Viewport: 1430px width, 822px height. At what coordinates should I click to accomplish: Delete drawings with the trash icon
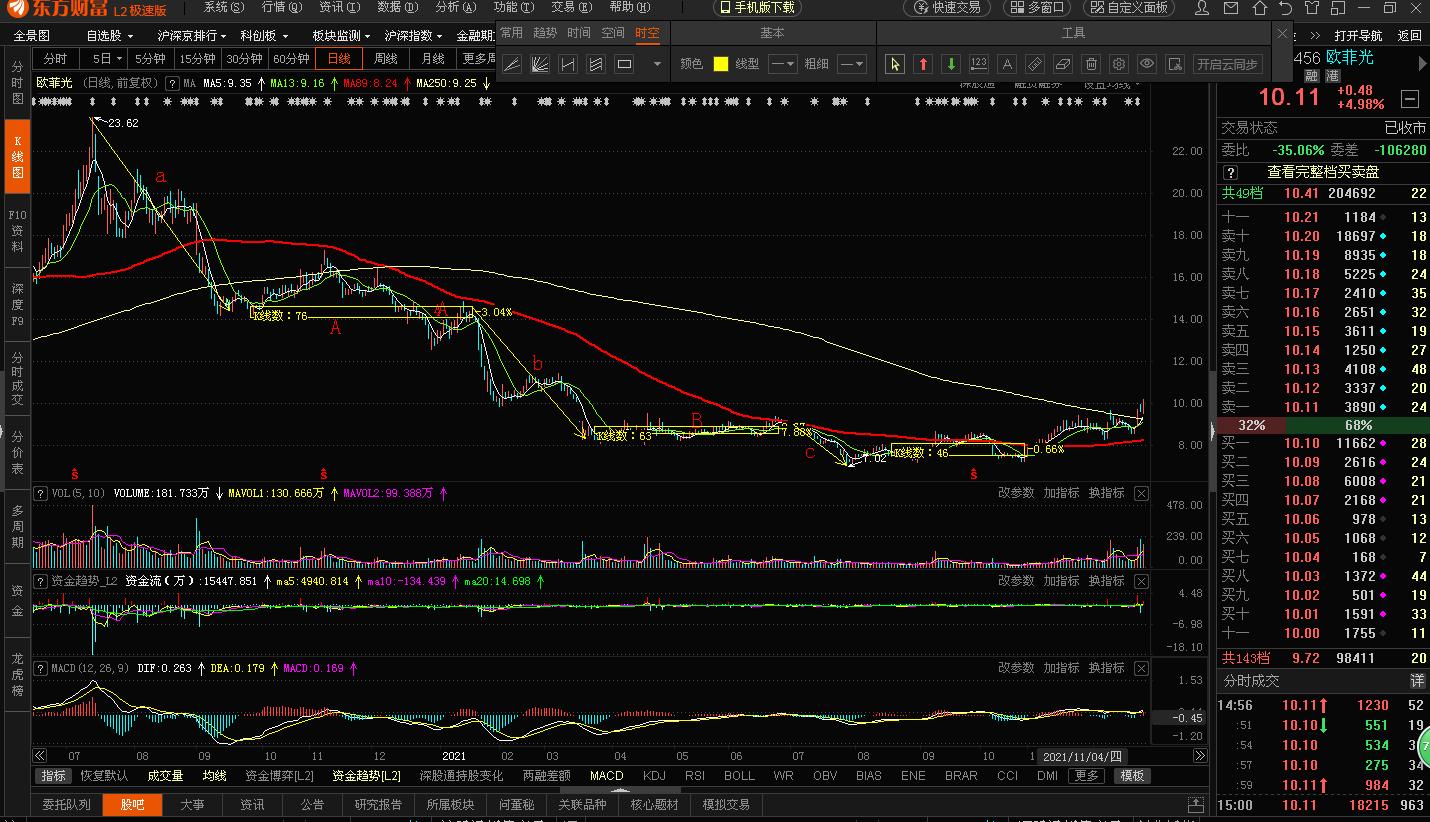[x=1091, y=64]
